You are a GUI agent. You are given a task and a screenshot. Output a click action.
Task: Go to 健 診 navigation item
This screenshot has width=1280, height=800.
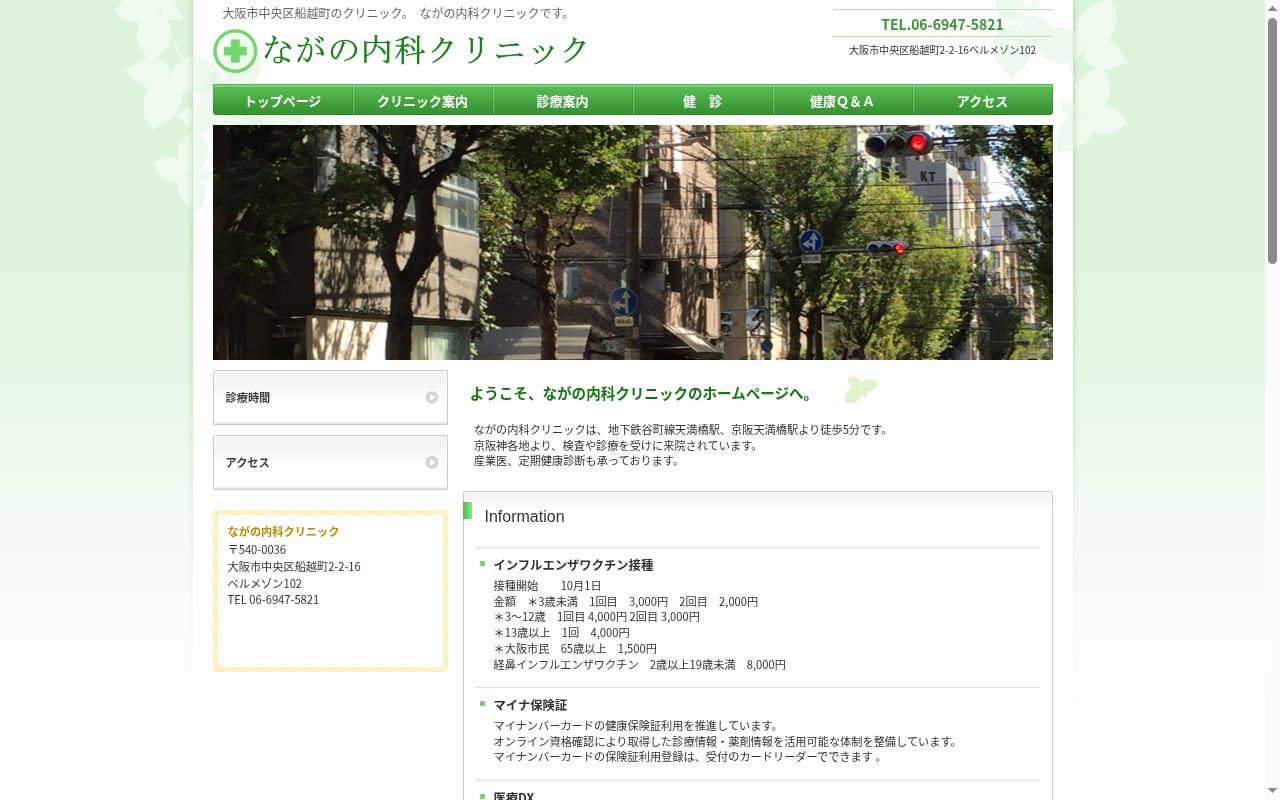703,100
